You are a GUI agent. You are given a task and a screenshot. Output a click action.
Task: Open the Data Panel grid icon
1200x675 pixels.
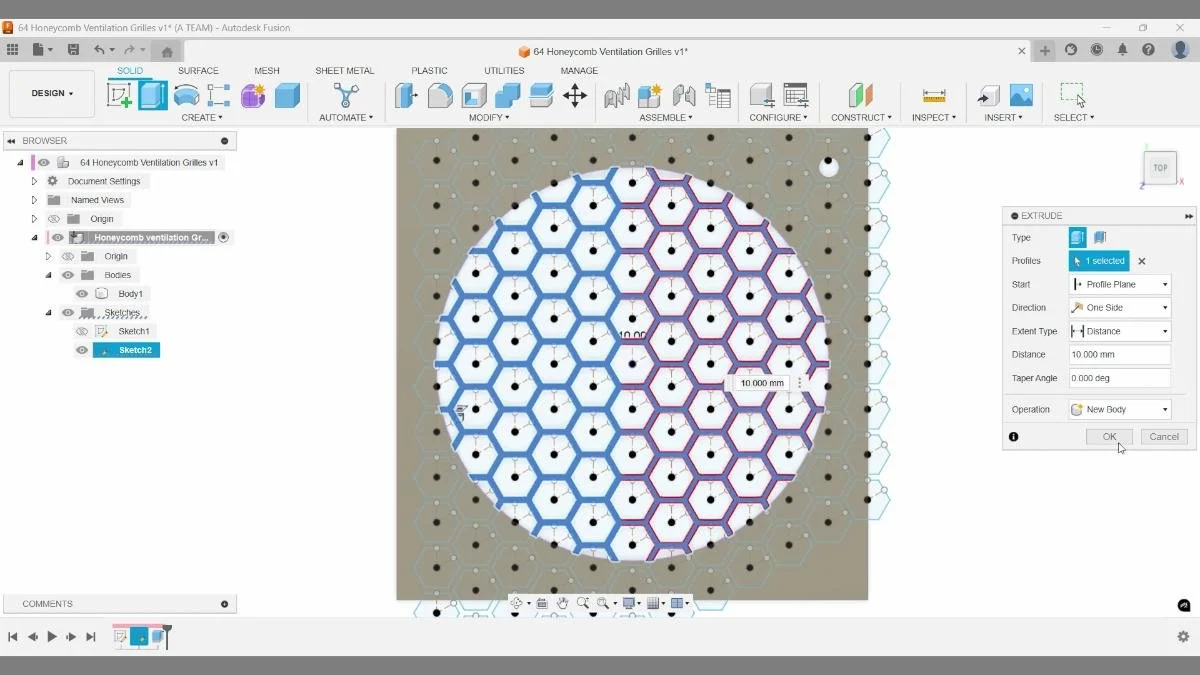pos(12,50)
